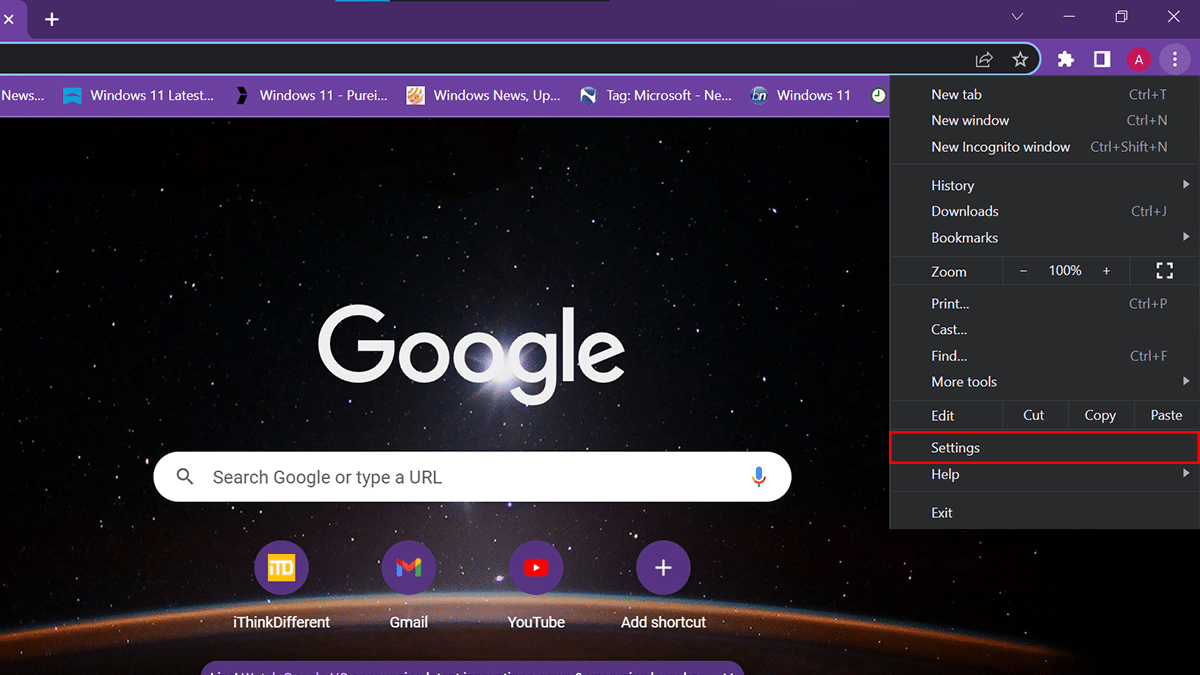
Task: Expand the More tools submenu
Action: (1044, 382)
